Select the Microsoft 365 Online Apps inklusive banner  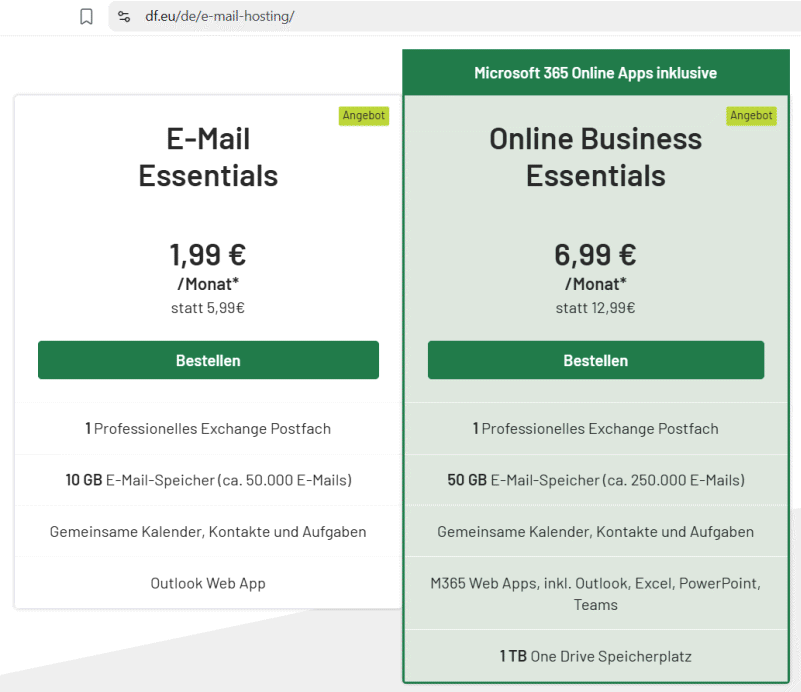coord(596,73)
